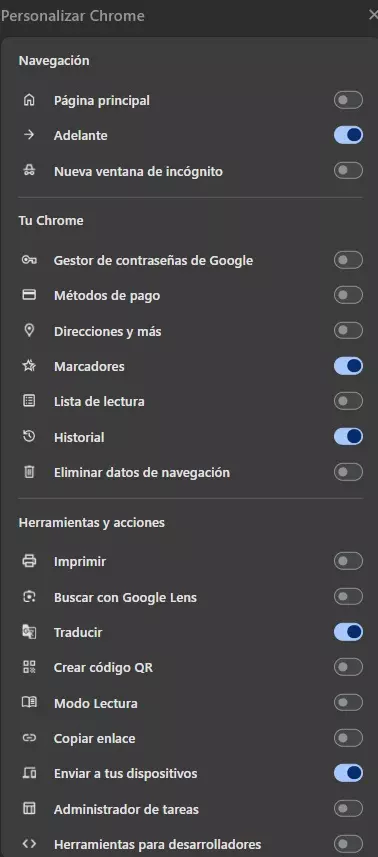Switch on the Lista de lectura toggle
The height and width of the screenshot is (857, 378).
349,401
